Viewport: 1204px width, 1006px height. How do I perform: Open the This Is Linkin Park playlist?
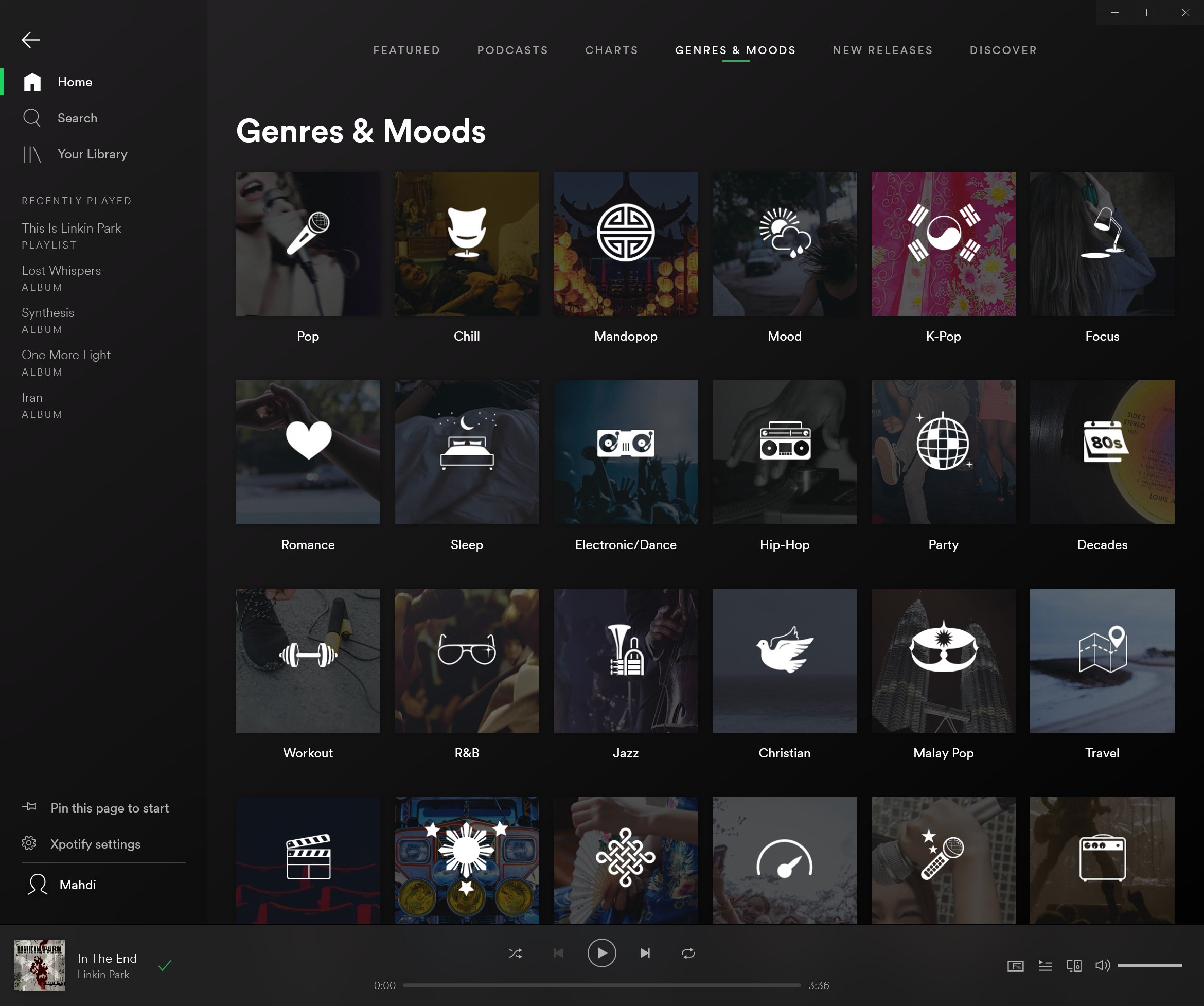point(71,228)
